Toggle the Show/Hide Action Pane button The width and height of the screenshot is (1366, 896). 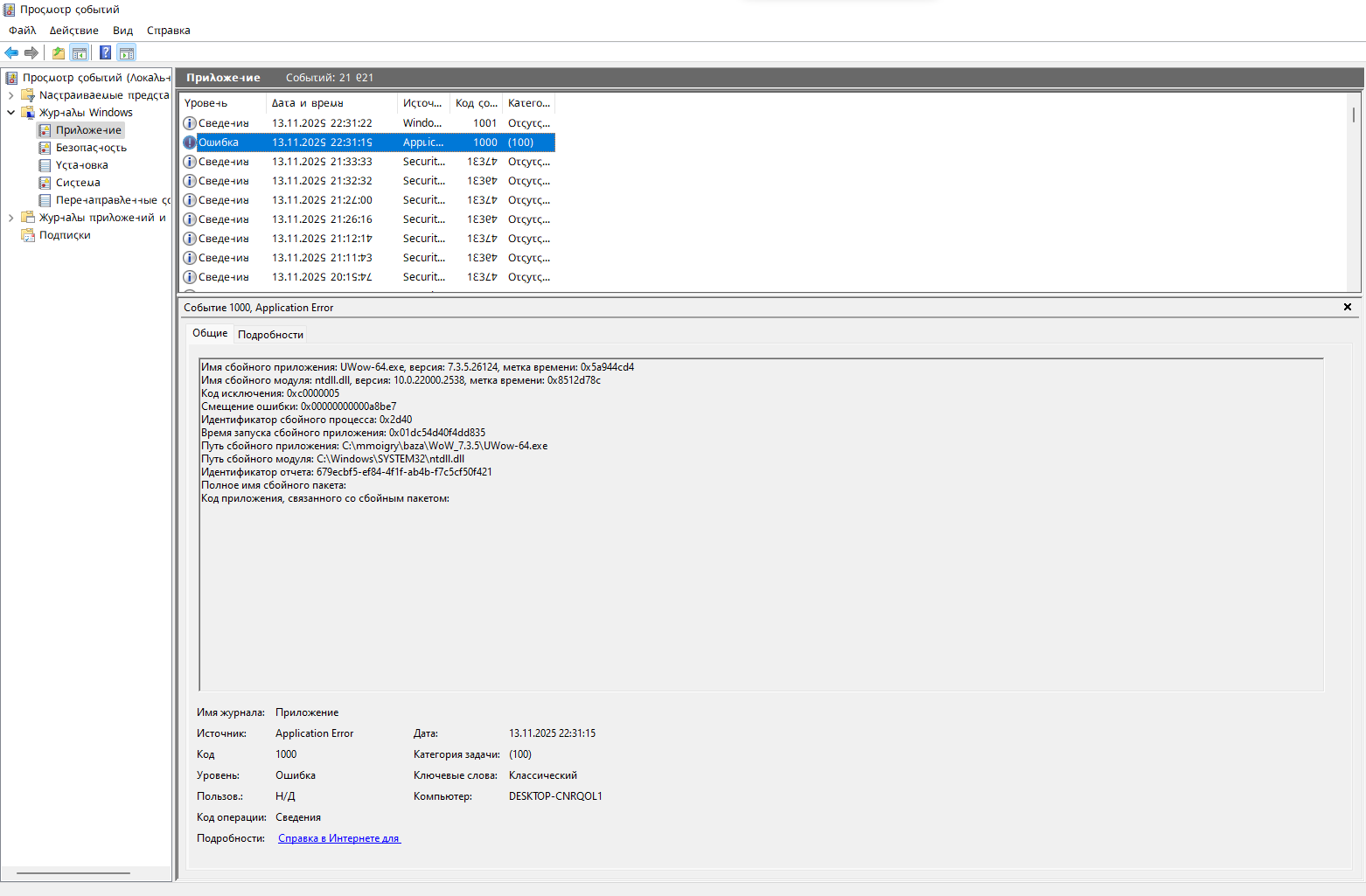[127, 52]
